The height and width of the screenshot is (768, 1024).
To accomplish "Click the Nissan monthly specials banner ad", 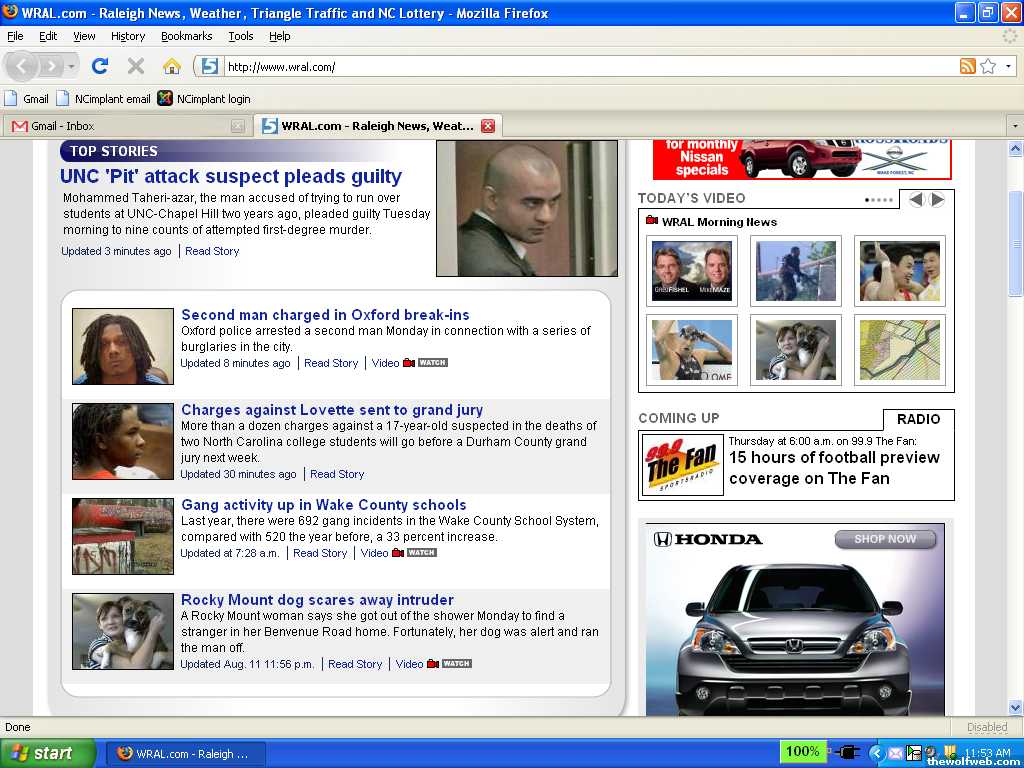I will tap(802, 160).
